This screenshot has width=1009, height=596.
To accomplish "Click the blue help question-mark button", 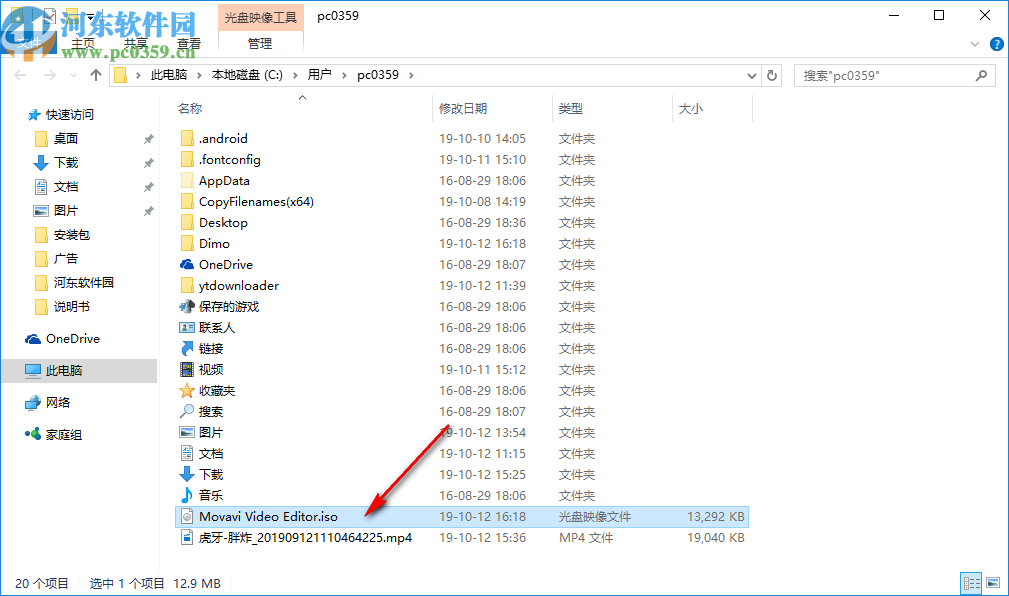I will coord(997,43).
